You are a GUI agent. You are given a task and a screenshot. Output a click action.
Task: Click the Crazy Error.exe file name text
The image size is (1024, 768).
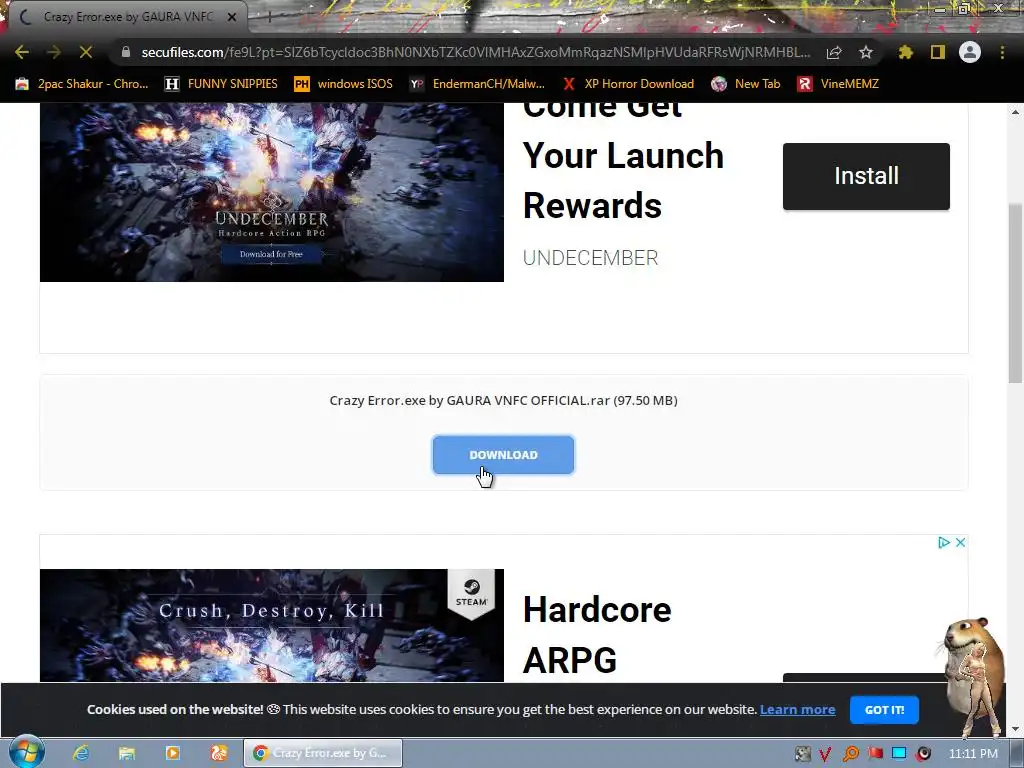point(503,400)
